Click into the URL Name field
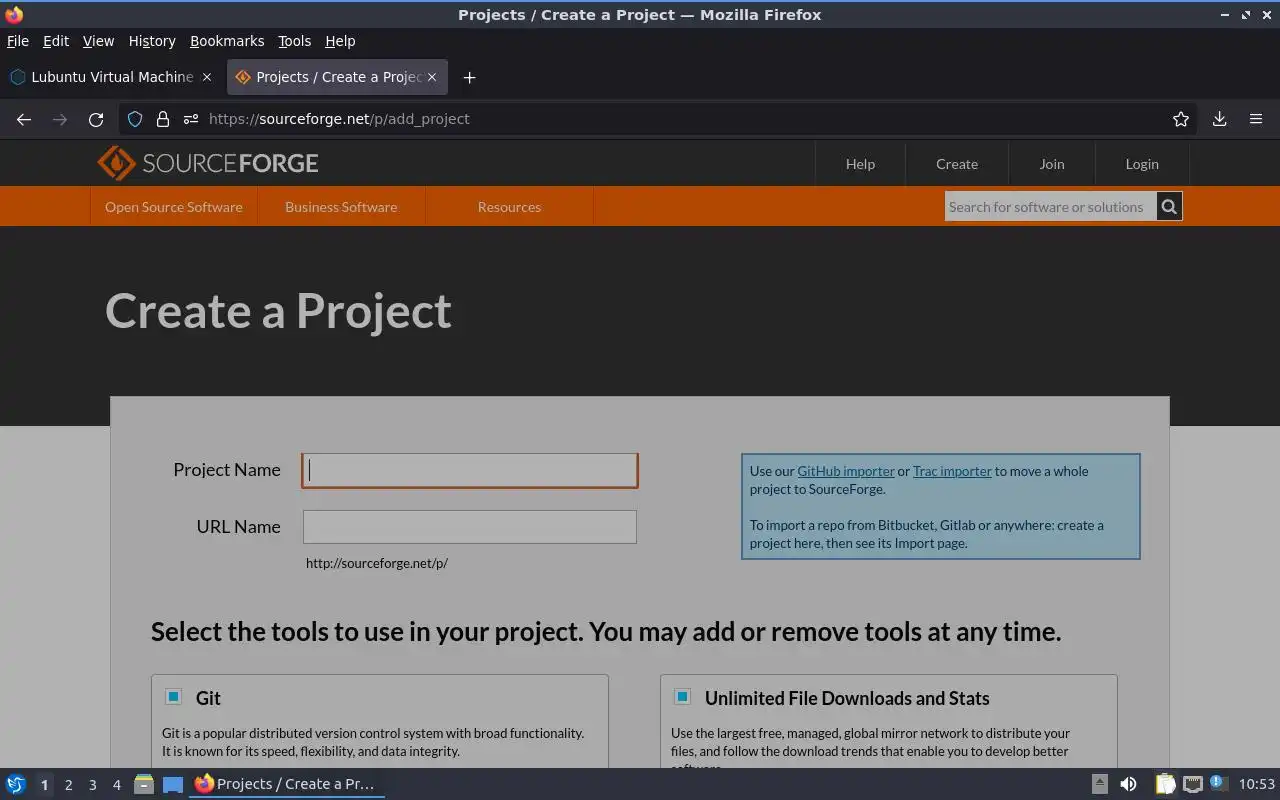 [470, 527]
